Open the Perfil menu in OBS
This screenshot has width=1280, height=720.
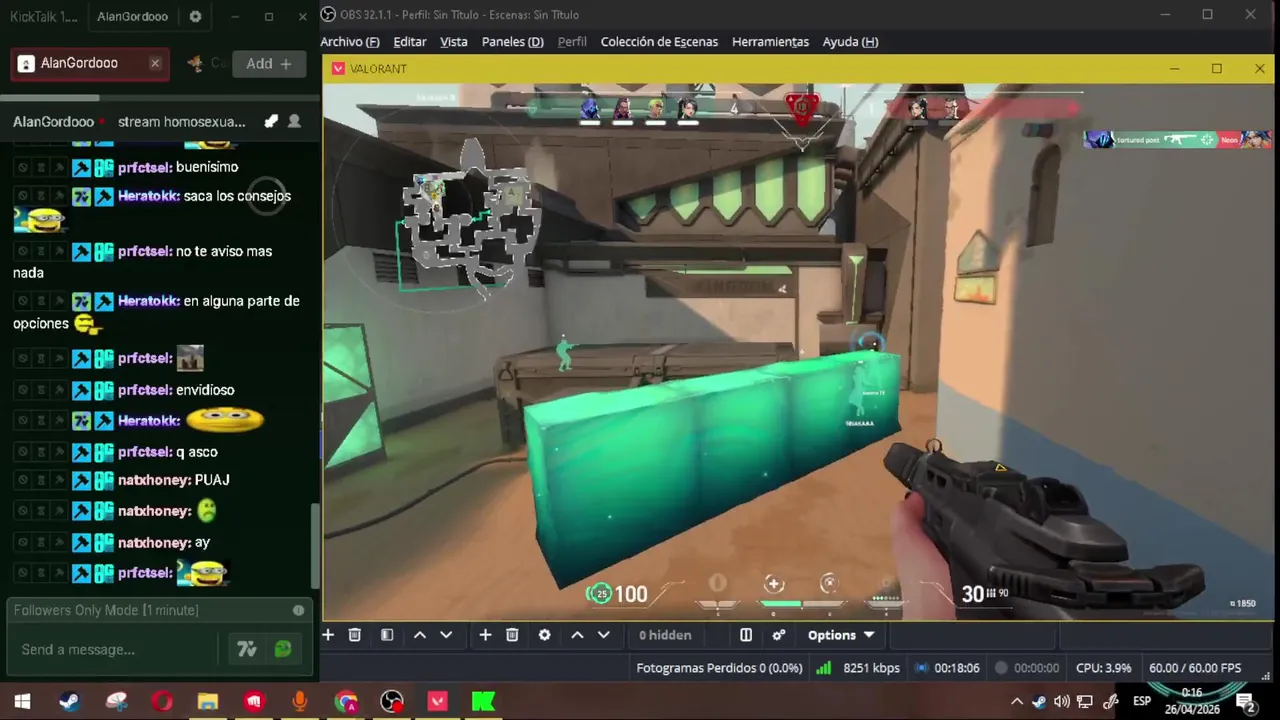[572, 42]
